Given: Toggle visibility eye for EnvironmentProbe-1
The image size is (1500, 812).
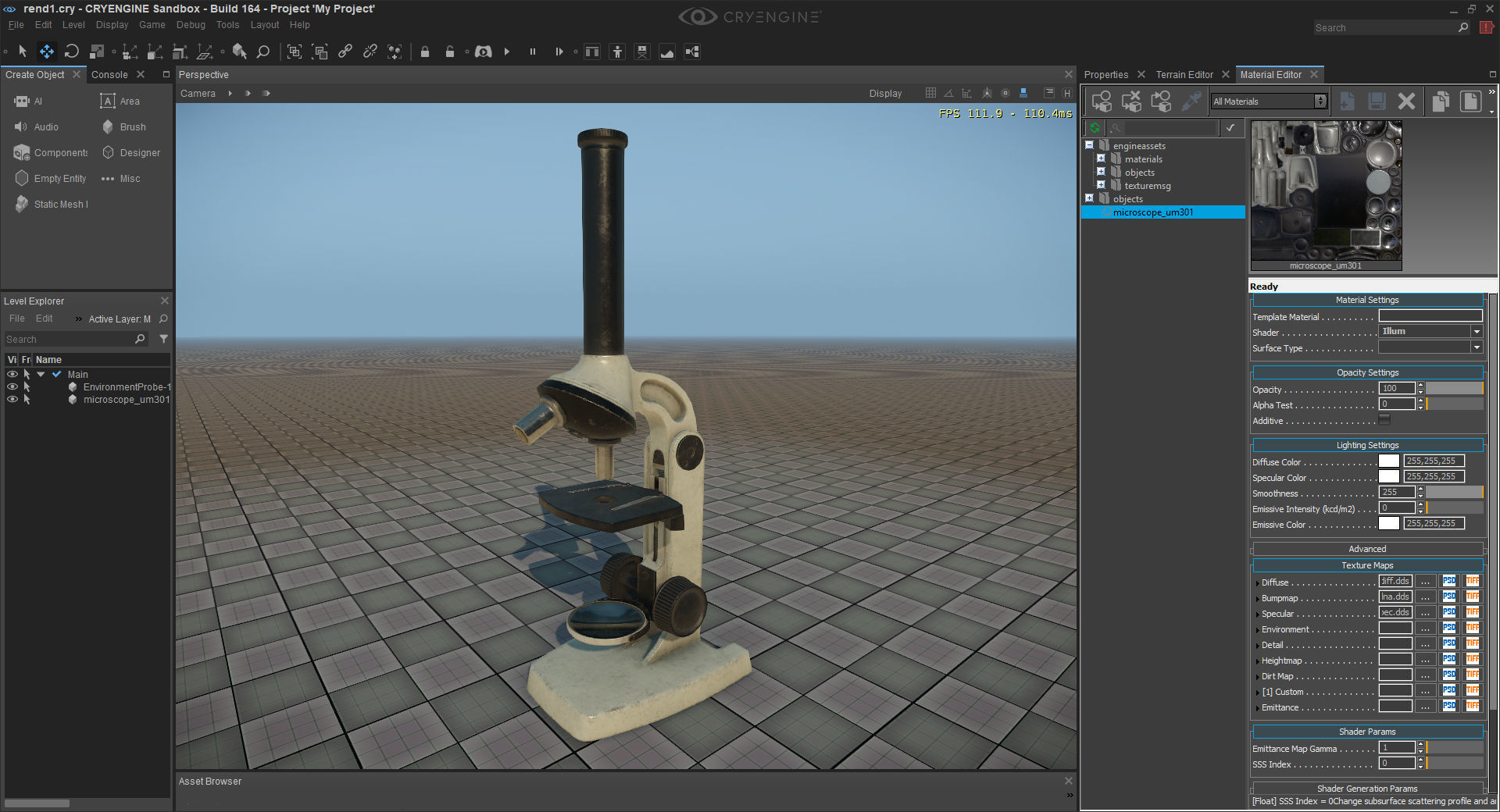Looking at the screenshot, I should coord(12,386).
